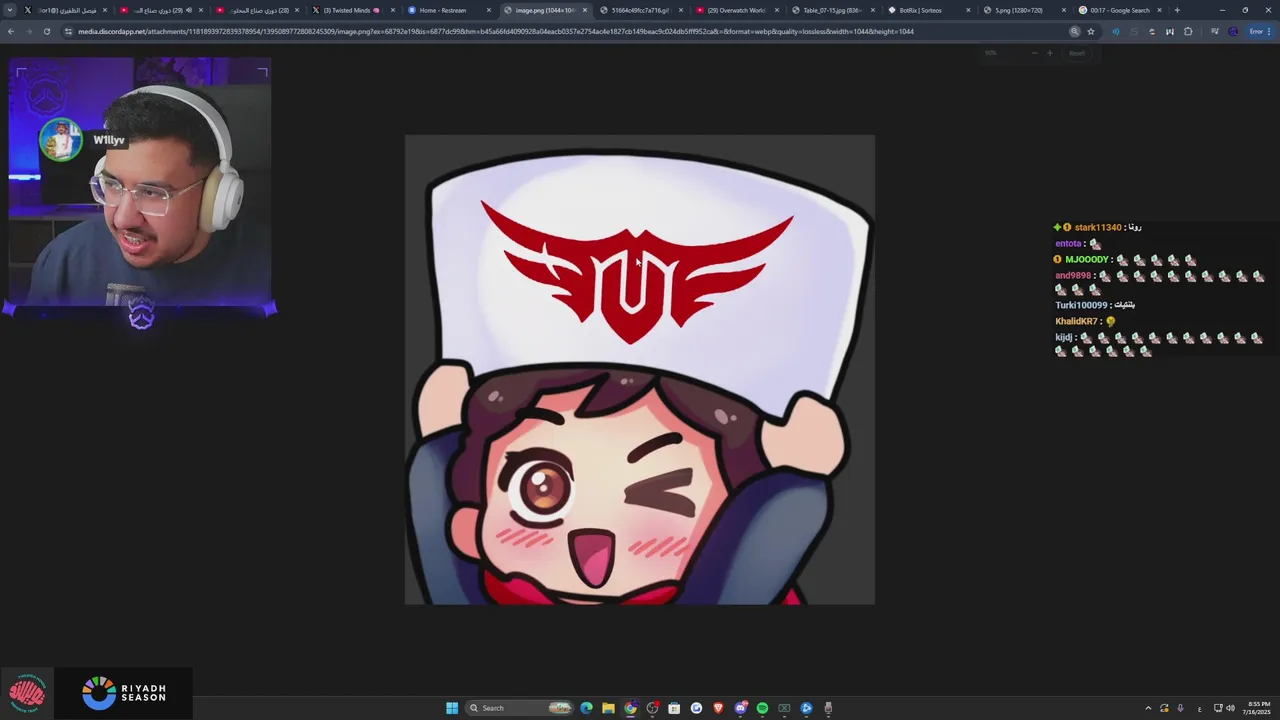Click the KhalidKR7 chat username
The height and width of the screenshot is (720, 1280).
(x=1076, y=321)
